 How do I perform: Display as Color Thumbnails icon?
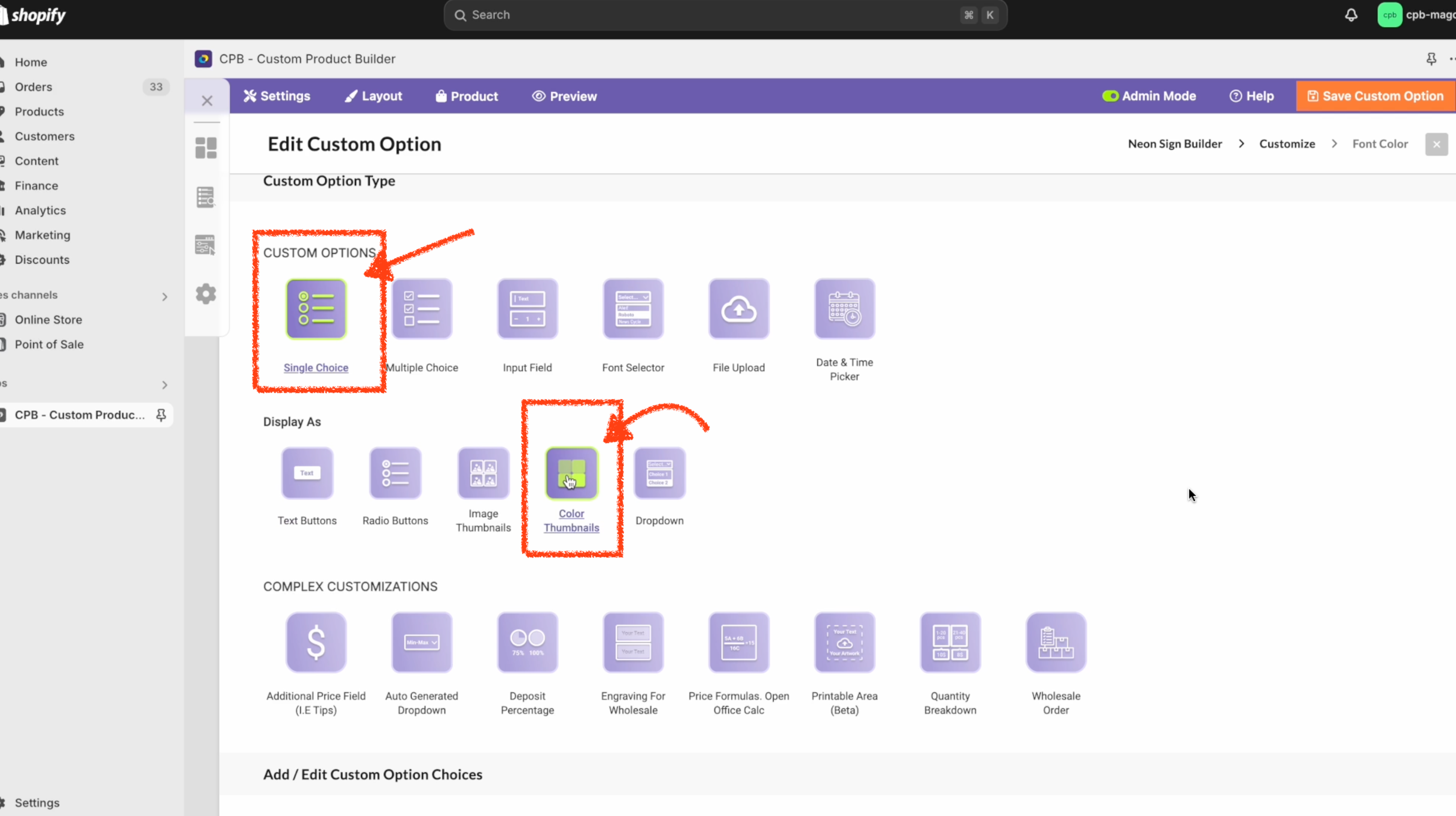pyautogui.click(x=571, y=473)
